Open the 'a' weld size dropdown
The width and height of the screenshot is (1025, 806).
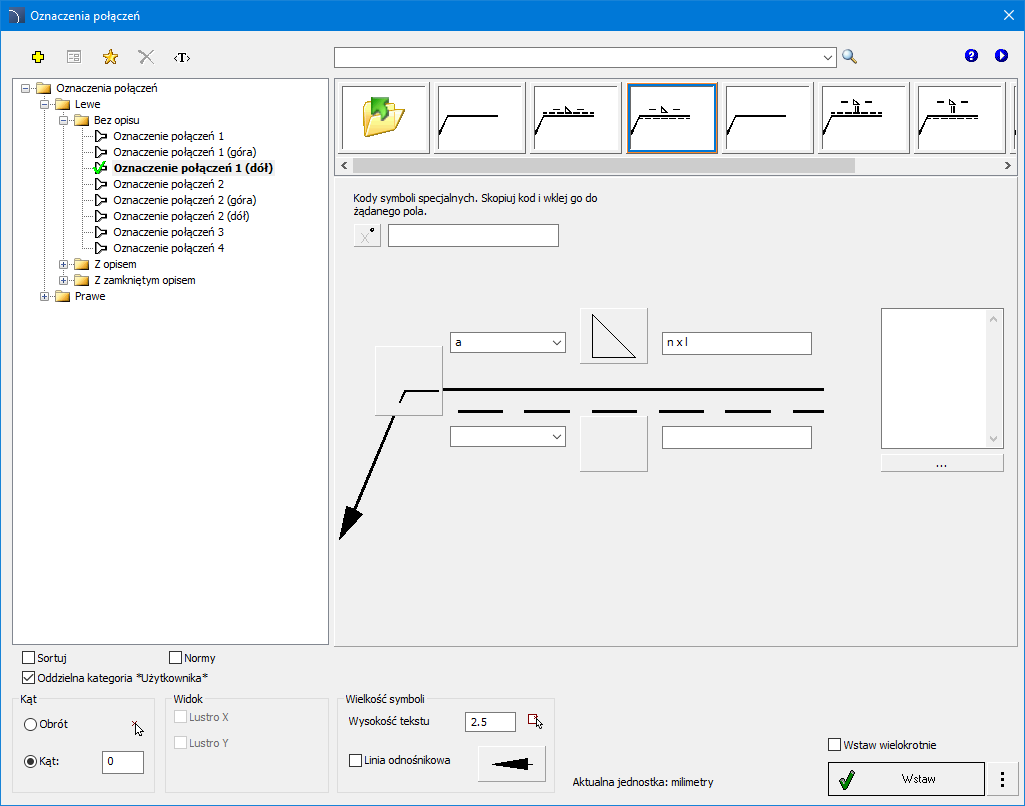click(508, 343)
